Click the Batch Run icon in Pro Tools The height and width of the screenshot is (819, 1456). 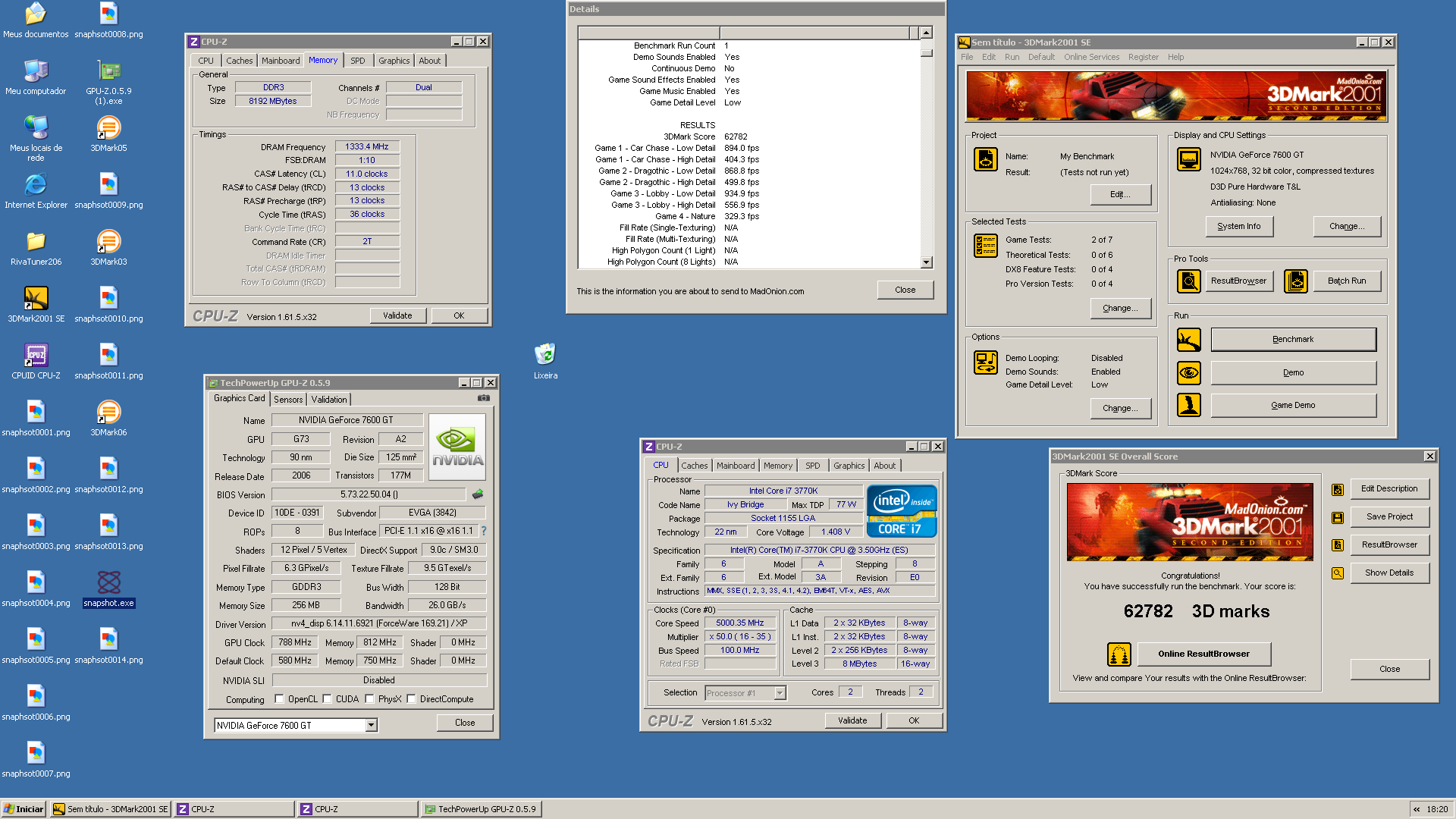[1295, 281]
